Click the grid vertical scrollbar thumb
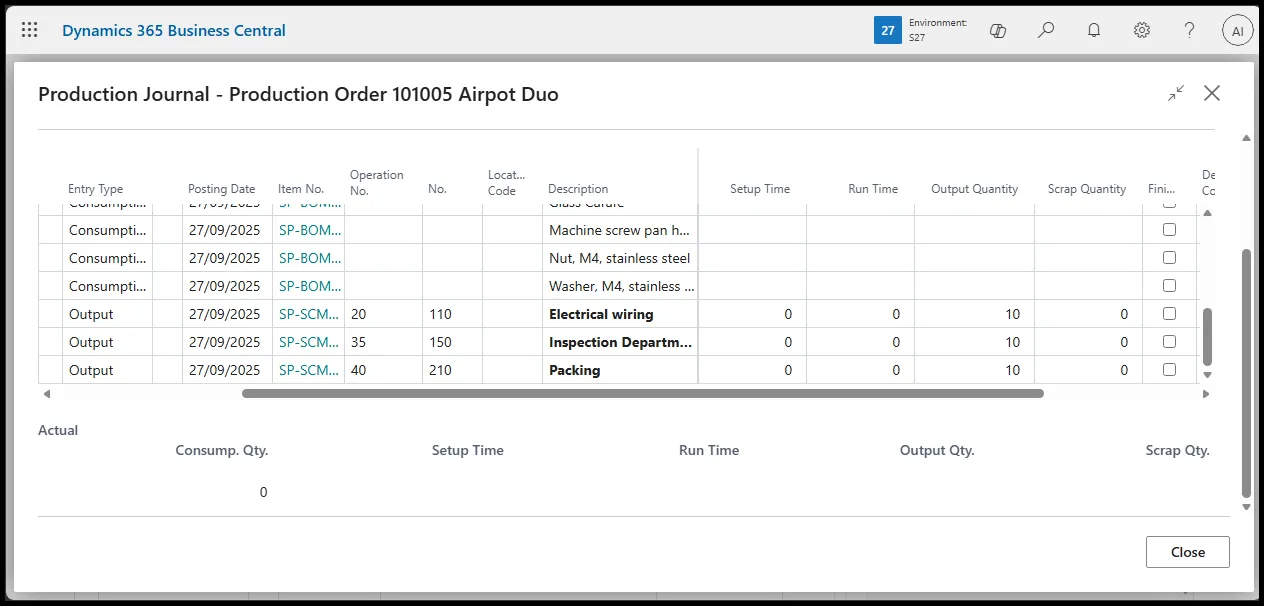The height and width of the screenshot is (606, 1264). (x=1207, y=337)
